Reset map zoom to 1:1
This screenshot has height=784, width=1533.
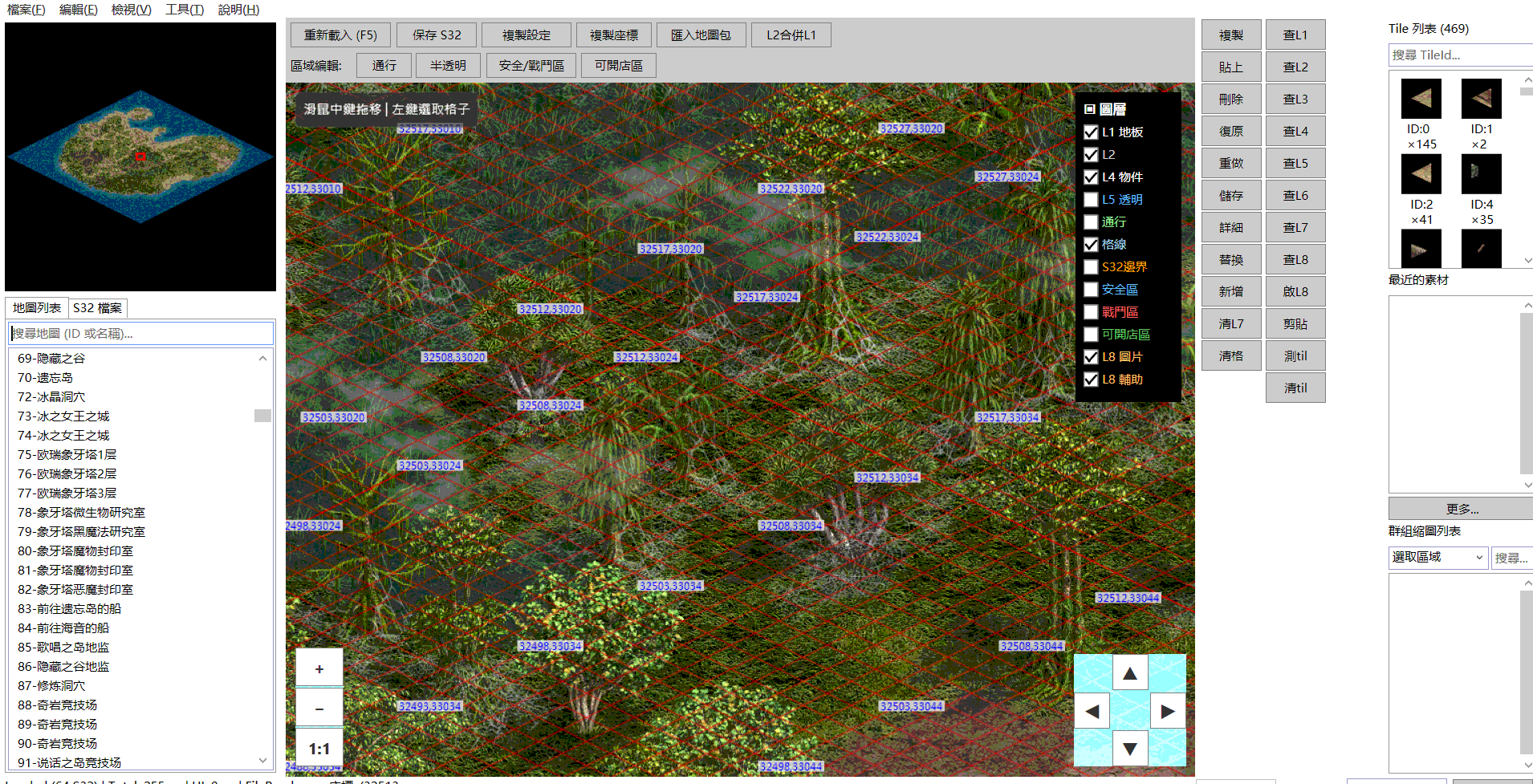click(319, 749)
